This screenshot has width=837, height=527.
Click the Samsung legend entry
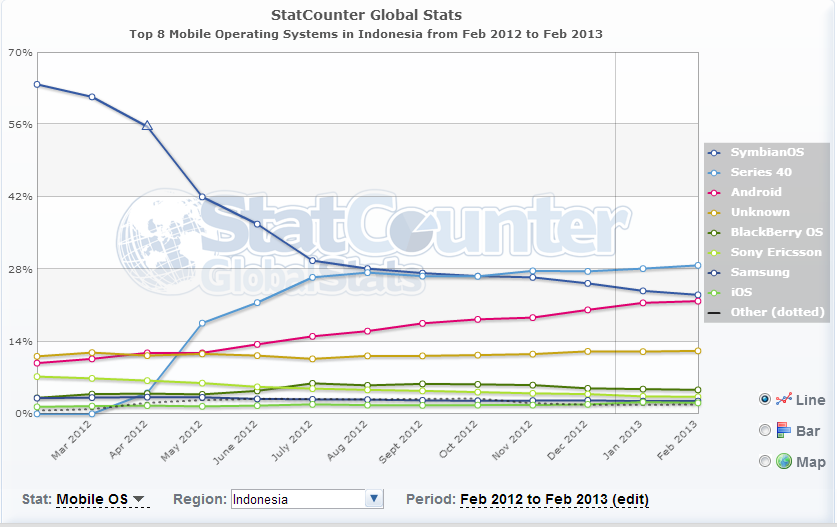(x=759, y=272)
